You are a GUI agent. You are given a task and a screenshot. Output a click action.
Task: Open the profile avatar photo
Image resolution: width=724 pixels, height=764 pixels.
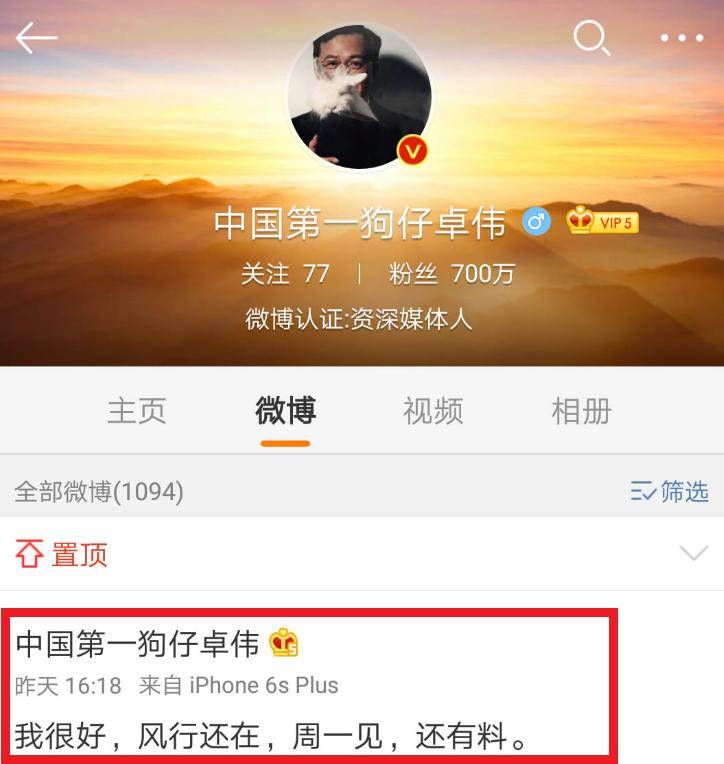pos(360,96)
